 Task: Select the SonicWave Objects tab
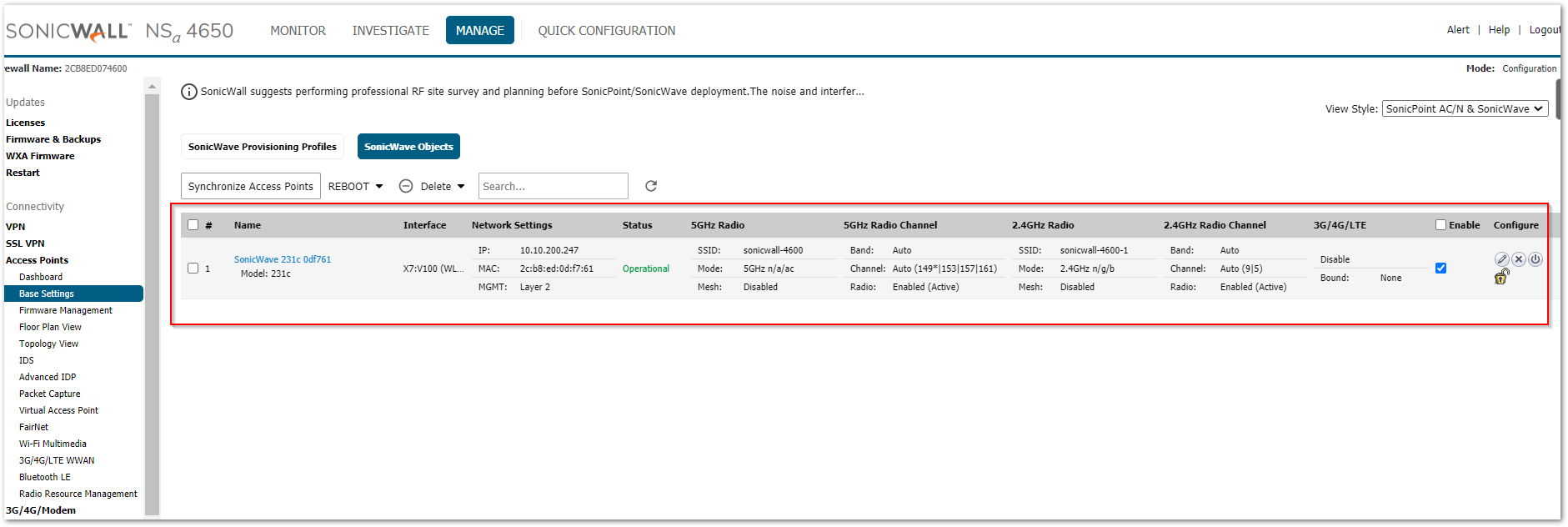[x=408, y=147]
